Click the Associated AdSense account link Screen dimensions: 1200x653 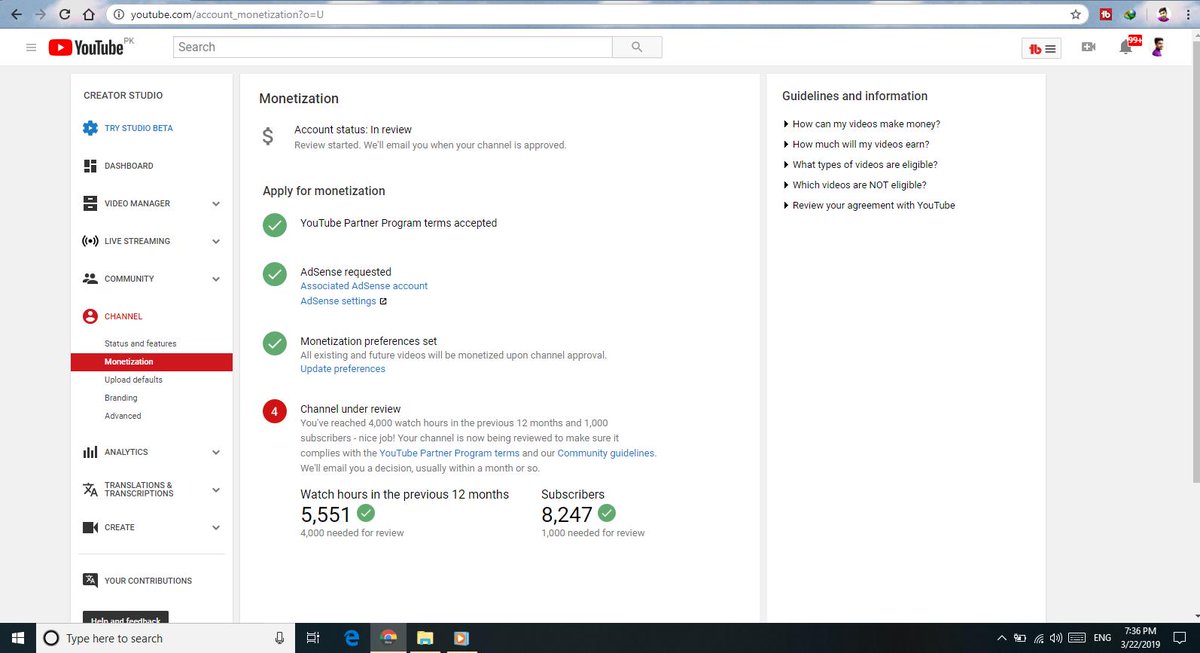tap(364, 286)
